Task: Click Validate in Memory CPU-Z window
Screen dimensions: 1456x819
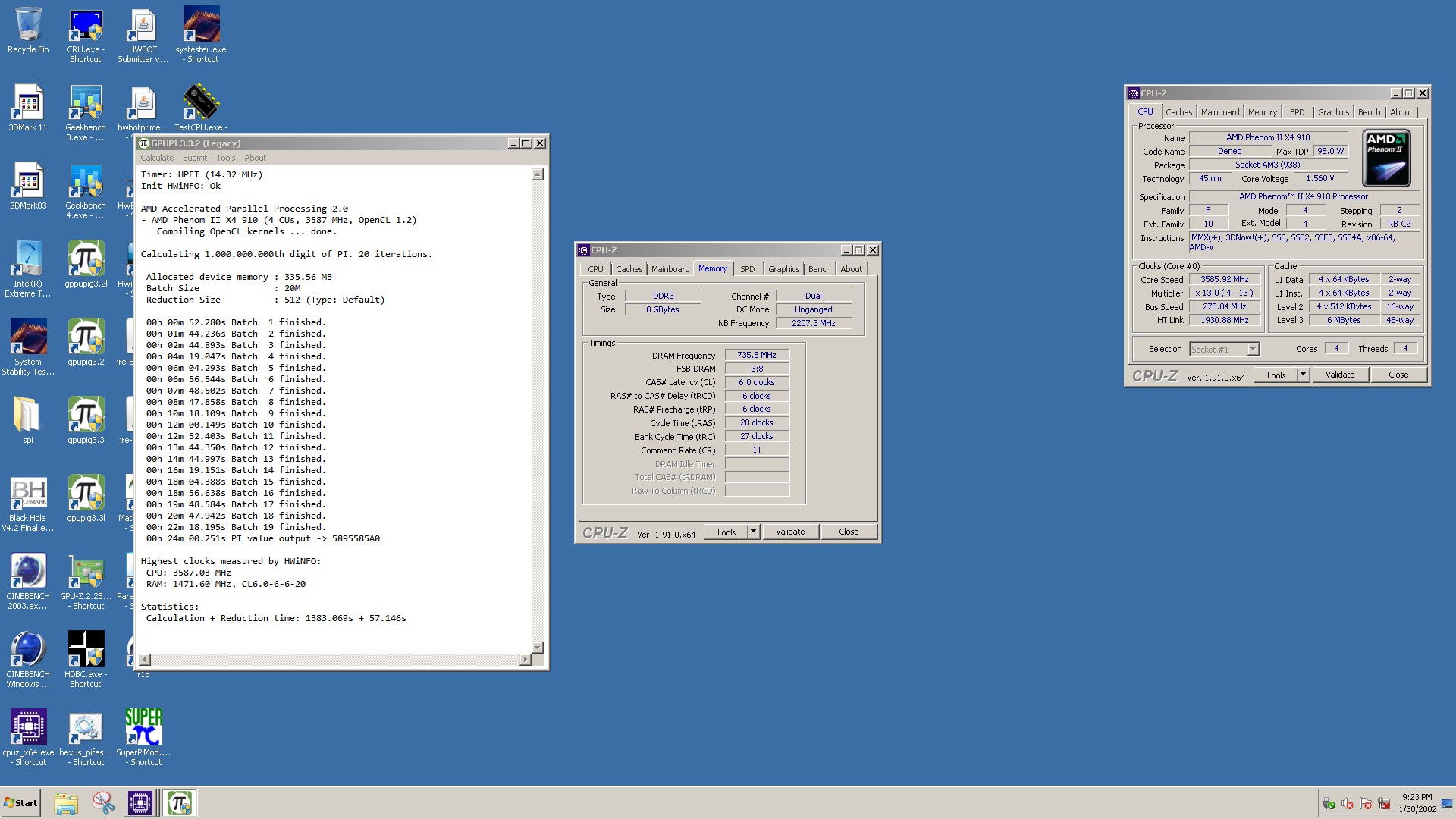Action: point(790,532)
